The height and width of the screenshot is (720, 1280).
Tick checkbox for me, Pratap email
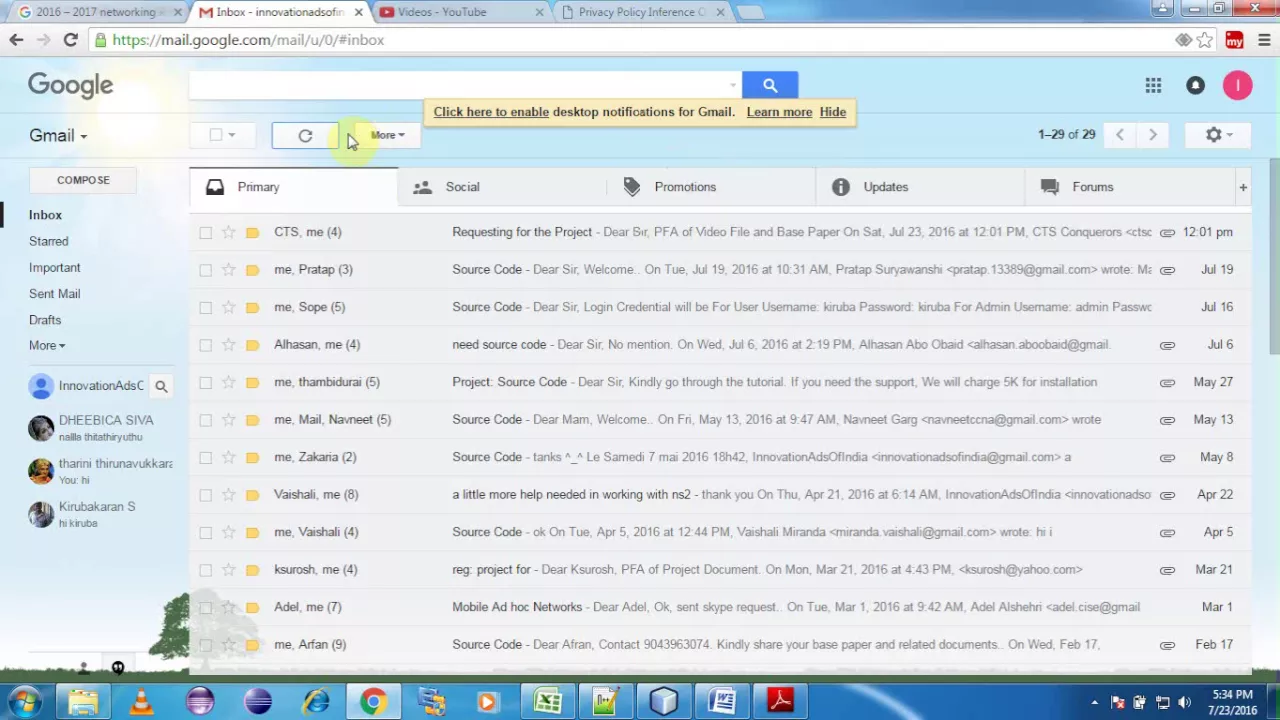click(205, 270)
